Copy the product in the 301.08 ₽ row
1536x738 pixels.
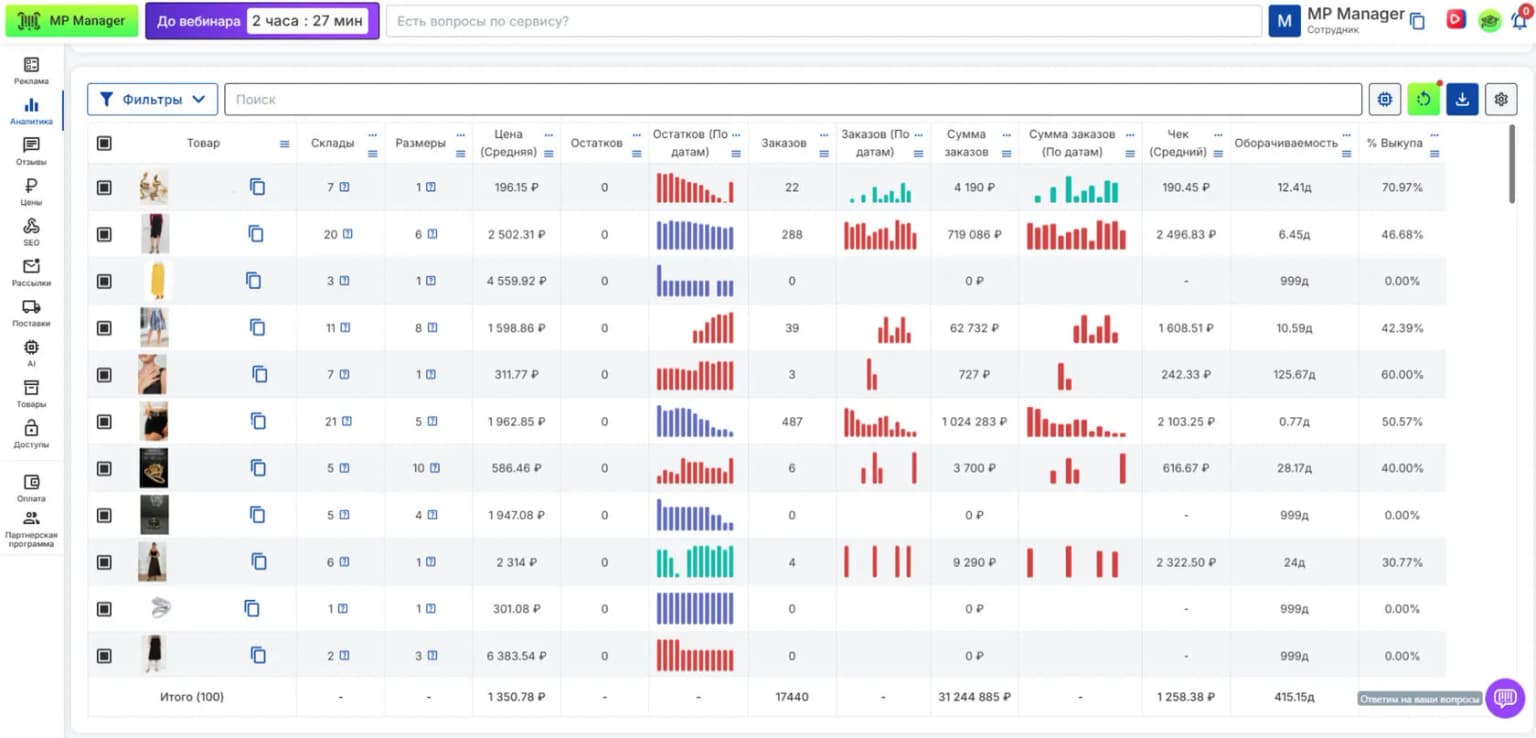252,608
